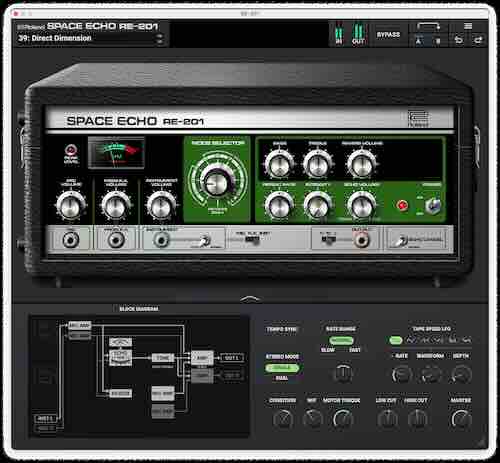
Task: Flip the toggle switch beside the Instrument jack
Action: [205, 240]
